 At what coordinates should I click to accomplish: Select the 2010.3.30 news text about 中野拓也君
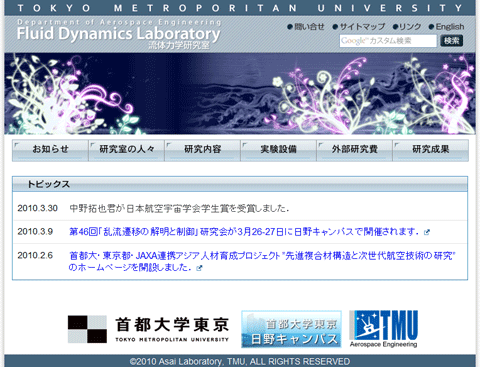click(179, 209)
